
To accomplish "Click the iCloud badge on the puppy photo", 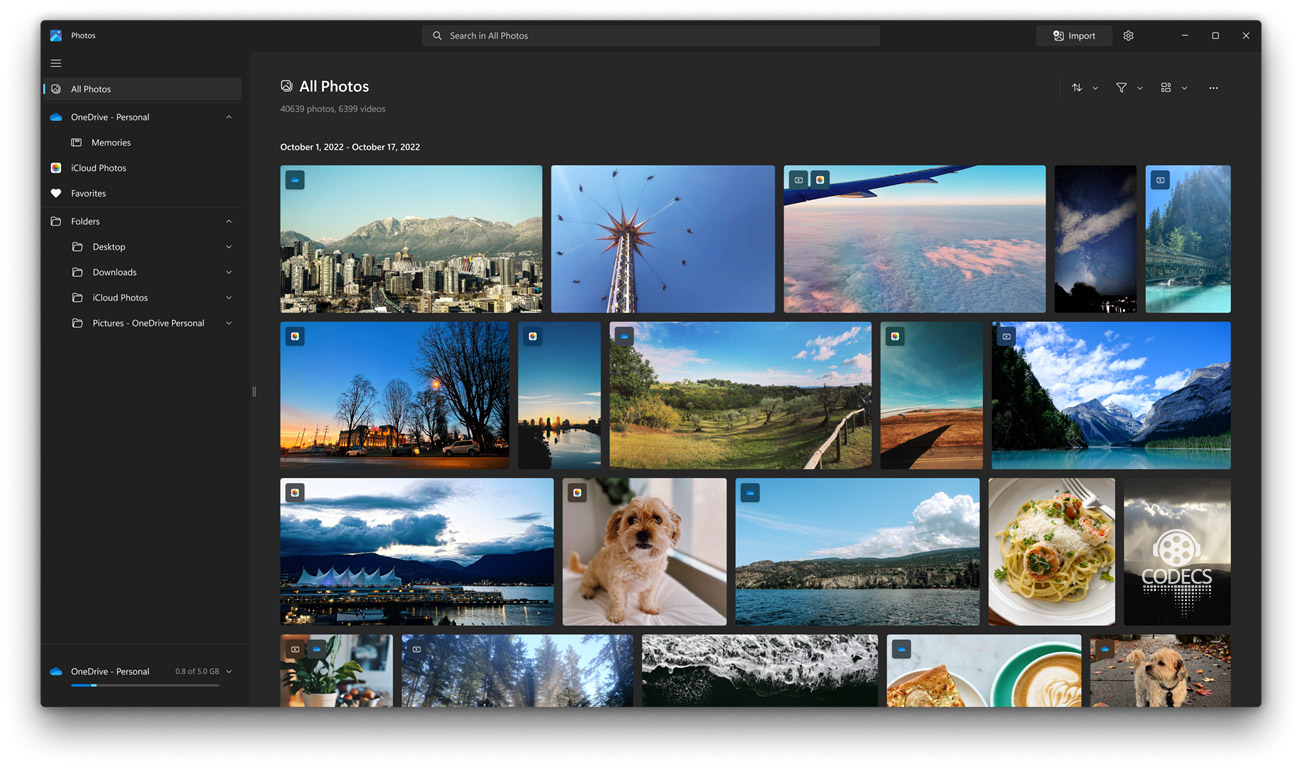I will pyautogui.click(x=577, y=492).
